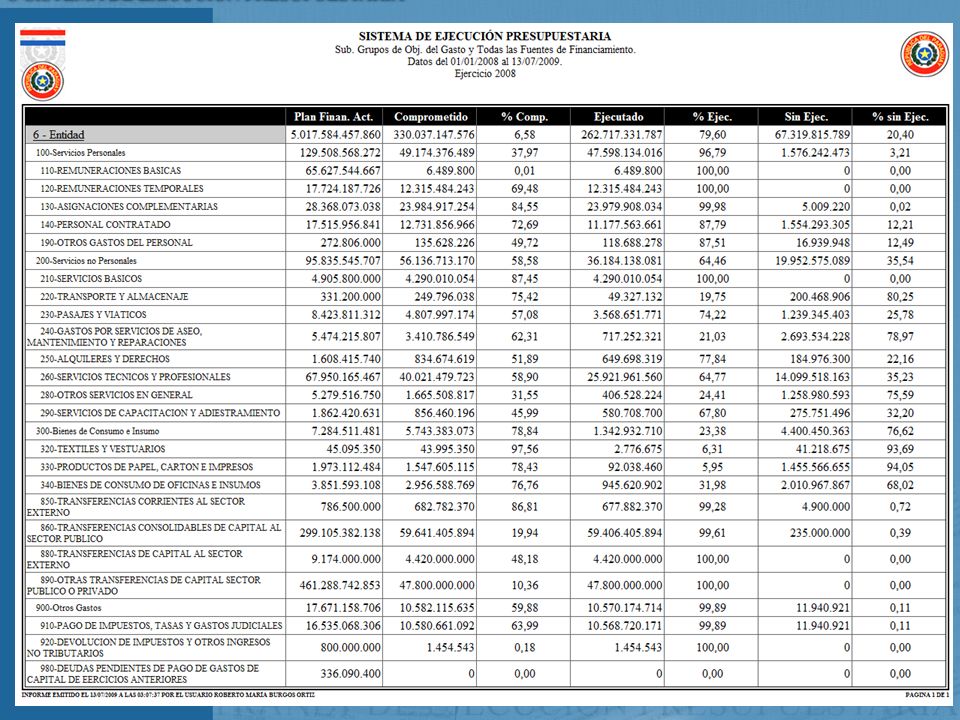Select the row "220-TRANSPORTE Y ALMACENAJE"
Viewport: 960px width, 720px height.
click(x=485, y=296)
